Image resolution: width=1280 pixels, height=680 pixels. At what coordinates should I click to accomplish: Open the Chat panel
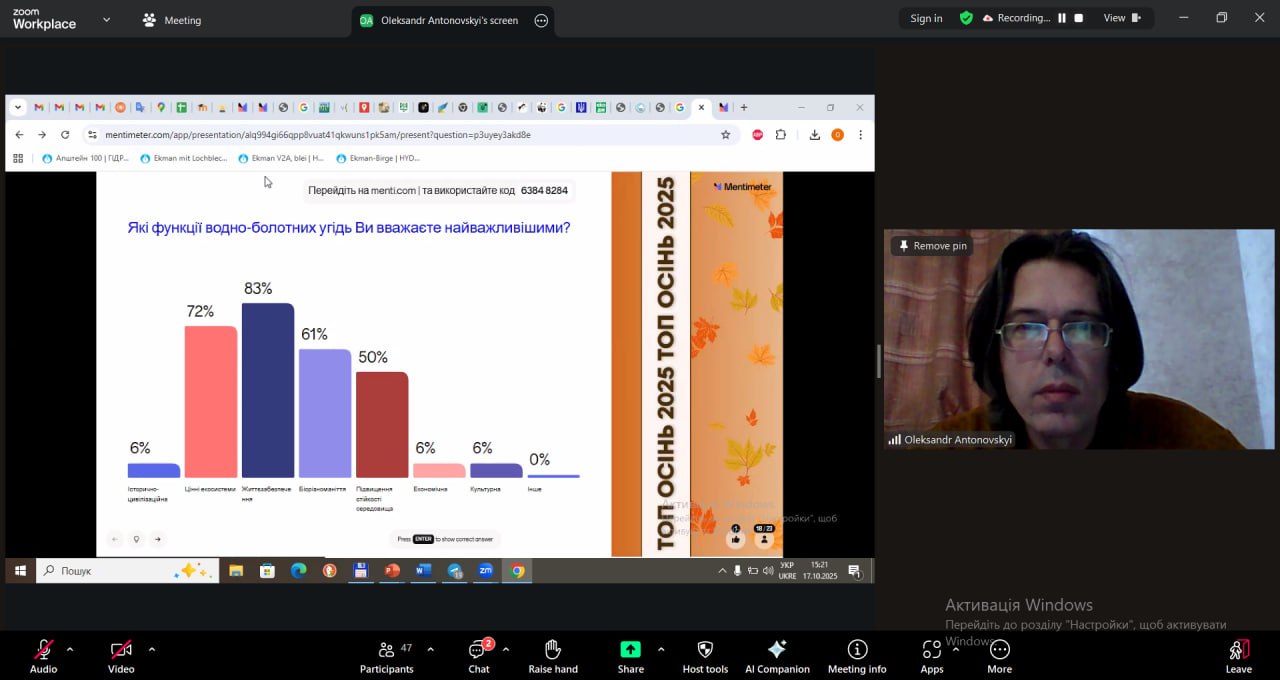click(x=479, y=656)
